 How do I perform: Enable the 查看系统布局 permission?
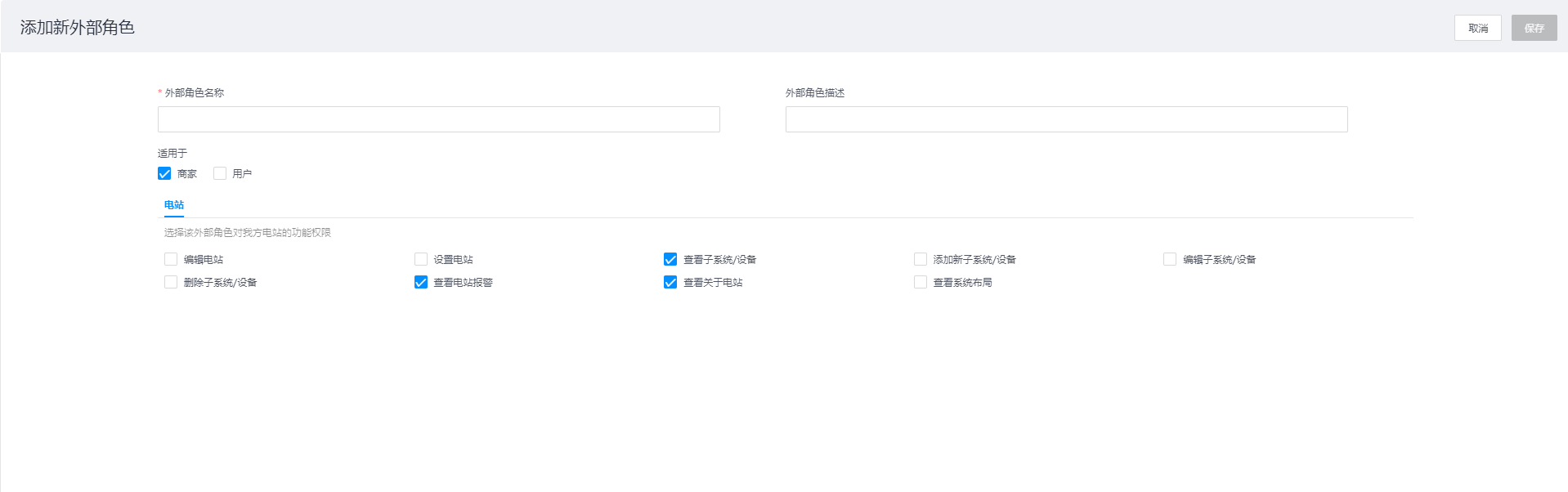[x=921, y=282]
